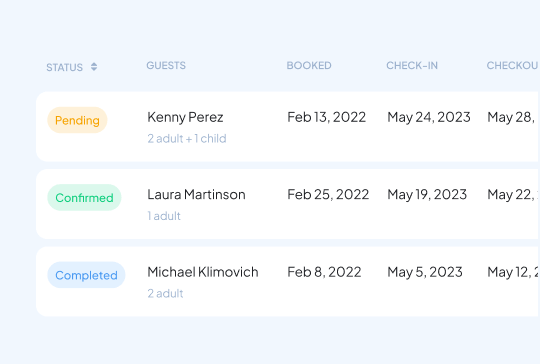Click booked date Feb 13, 2022

click(326, 117)
